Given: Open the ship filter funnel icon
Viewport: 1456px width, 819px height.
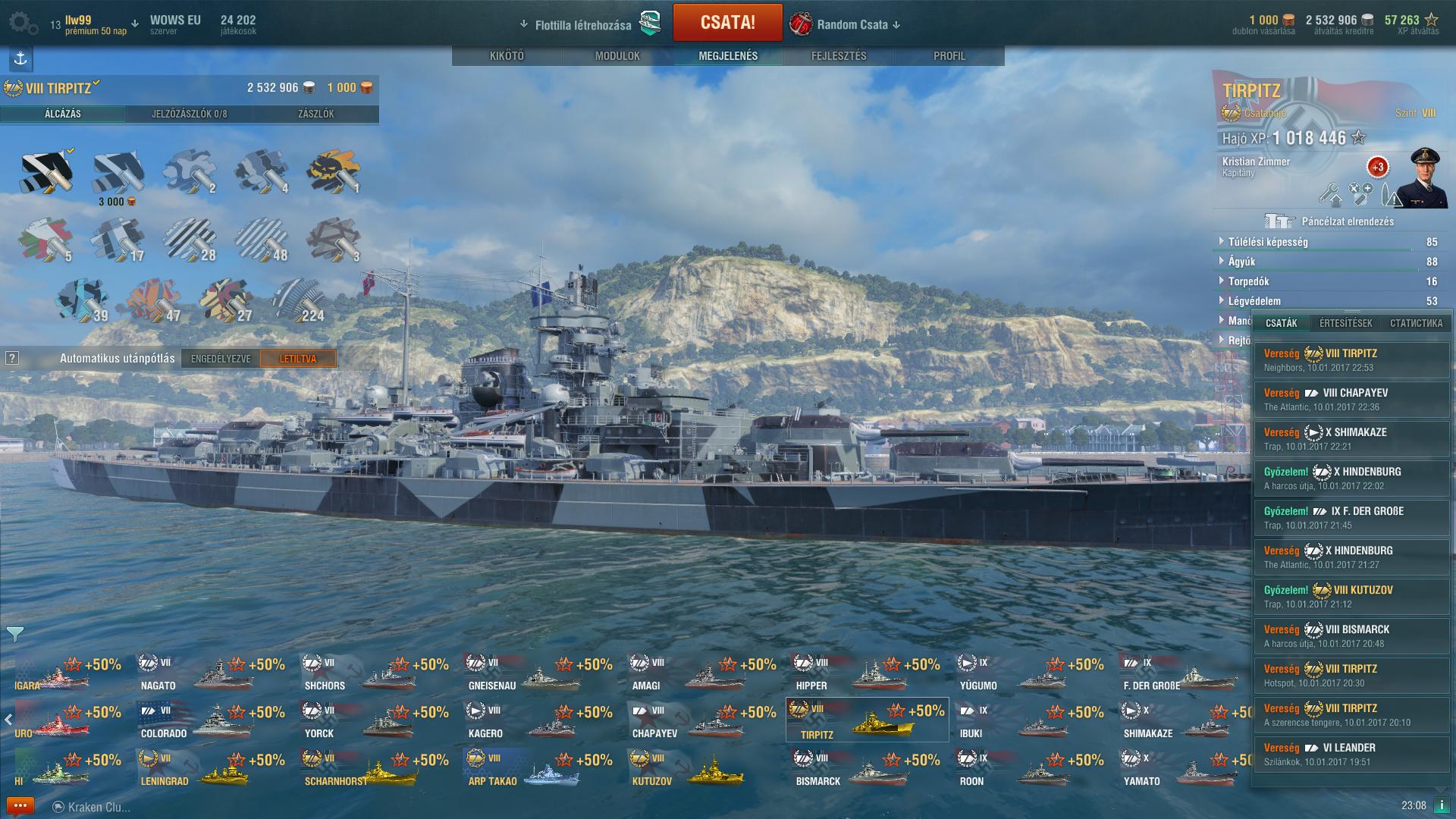Looking at the screenshot, I should pos(14,633).
